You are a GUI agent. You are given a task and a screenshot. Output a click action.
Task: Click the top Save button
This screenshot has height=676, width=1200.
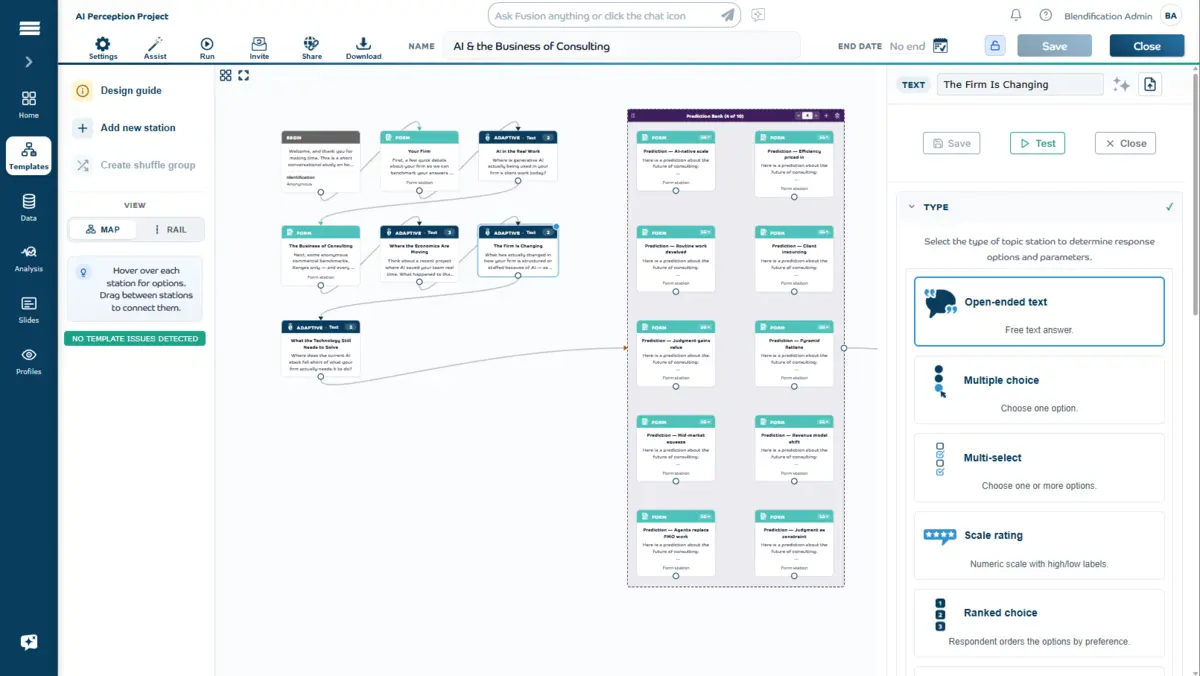tap(1054, 46)
